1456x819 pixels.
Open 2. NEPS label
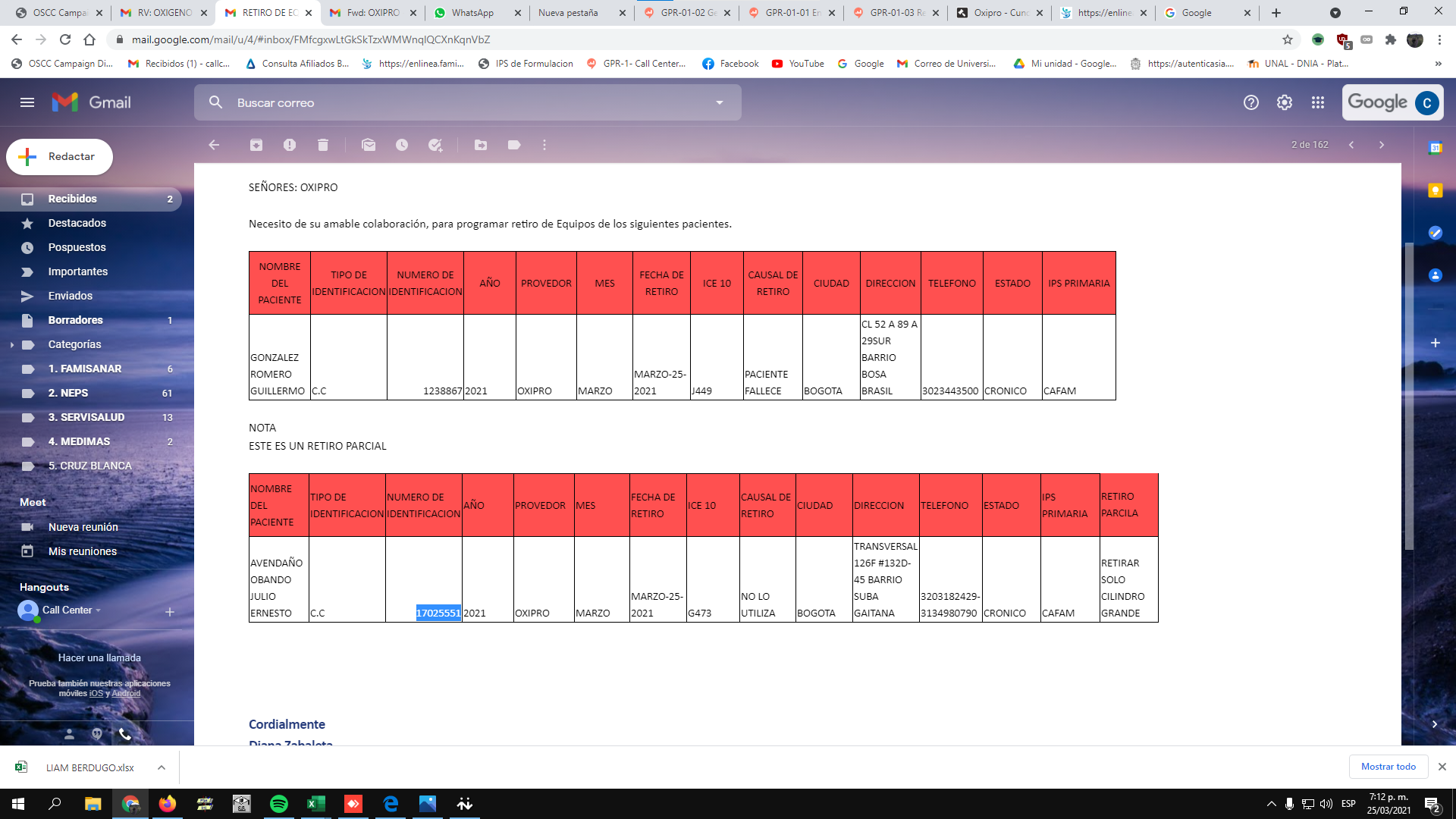tap(91, 393)
